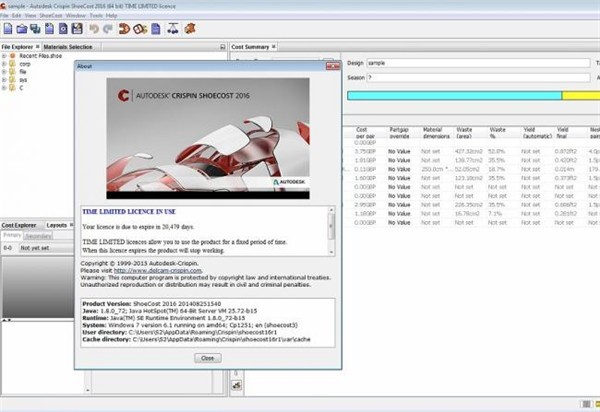The height and width of the screenshot is (412, 600).
Task: Close the Cost Summary tab
Action: pos(274,47)
